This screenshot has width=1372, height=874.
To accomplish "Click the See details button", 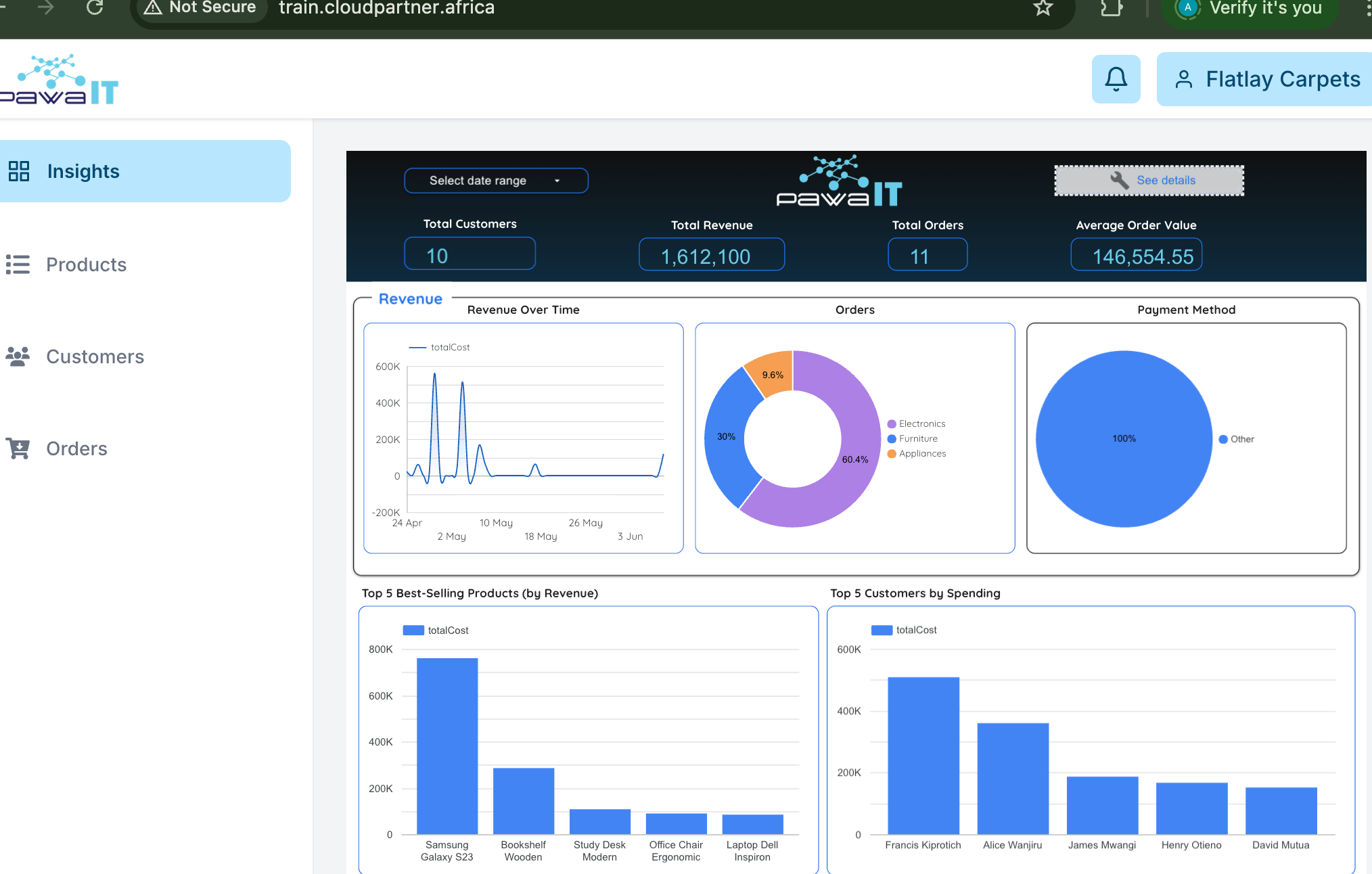I will pos(1148,180).
